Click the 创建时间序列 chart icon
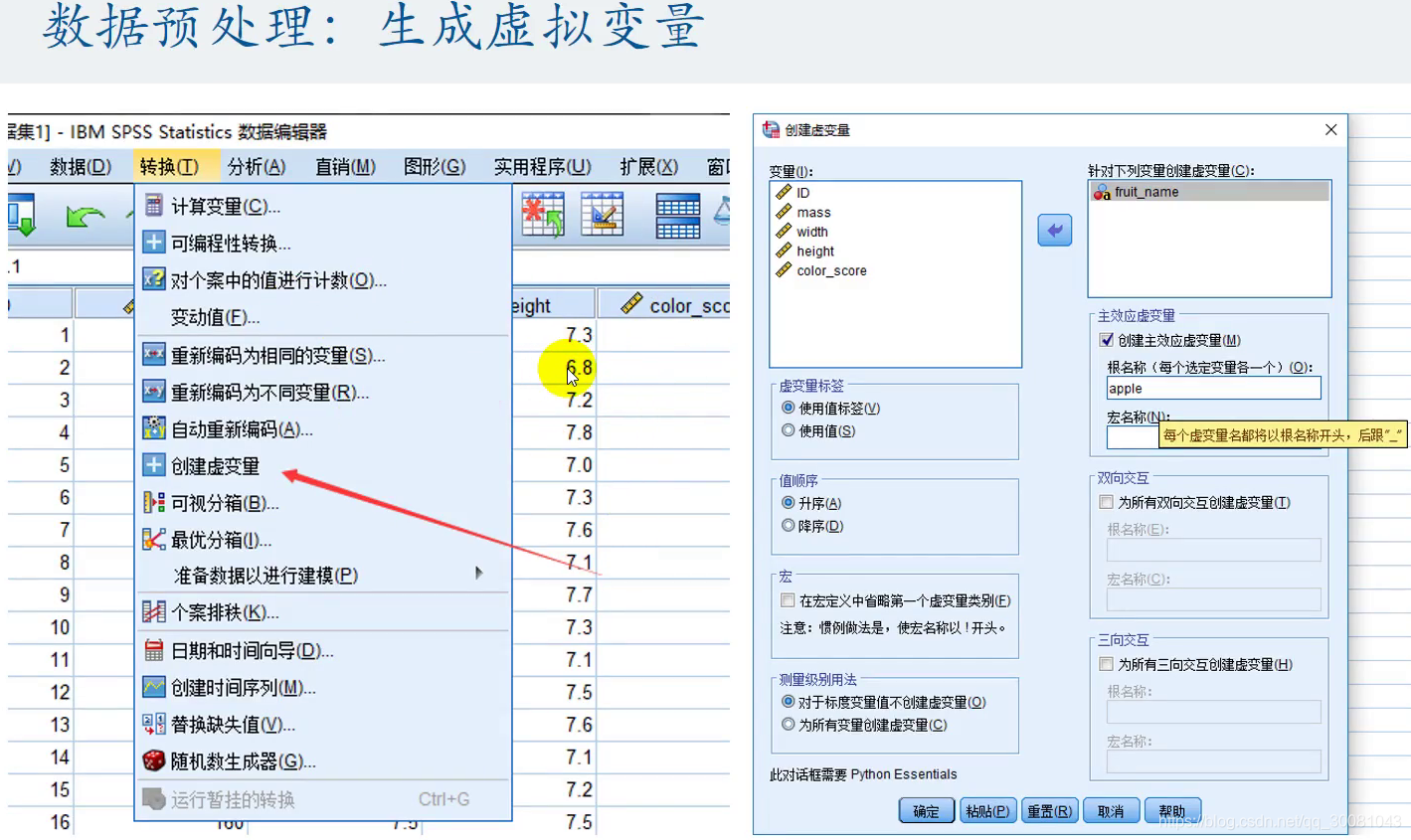Image resolution: width=1411 pixels, height=840 pixels. tap(153, 687)
